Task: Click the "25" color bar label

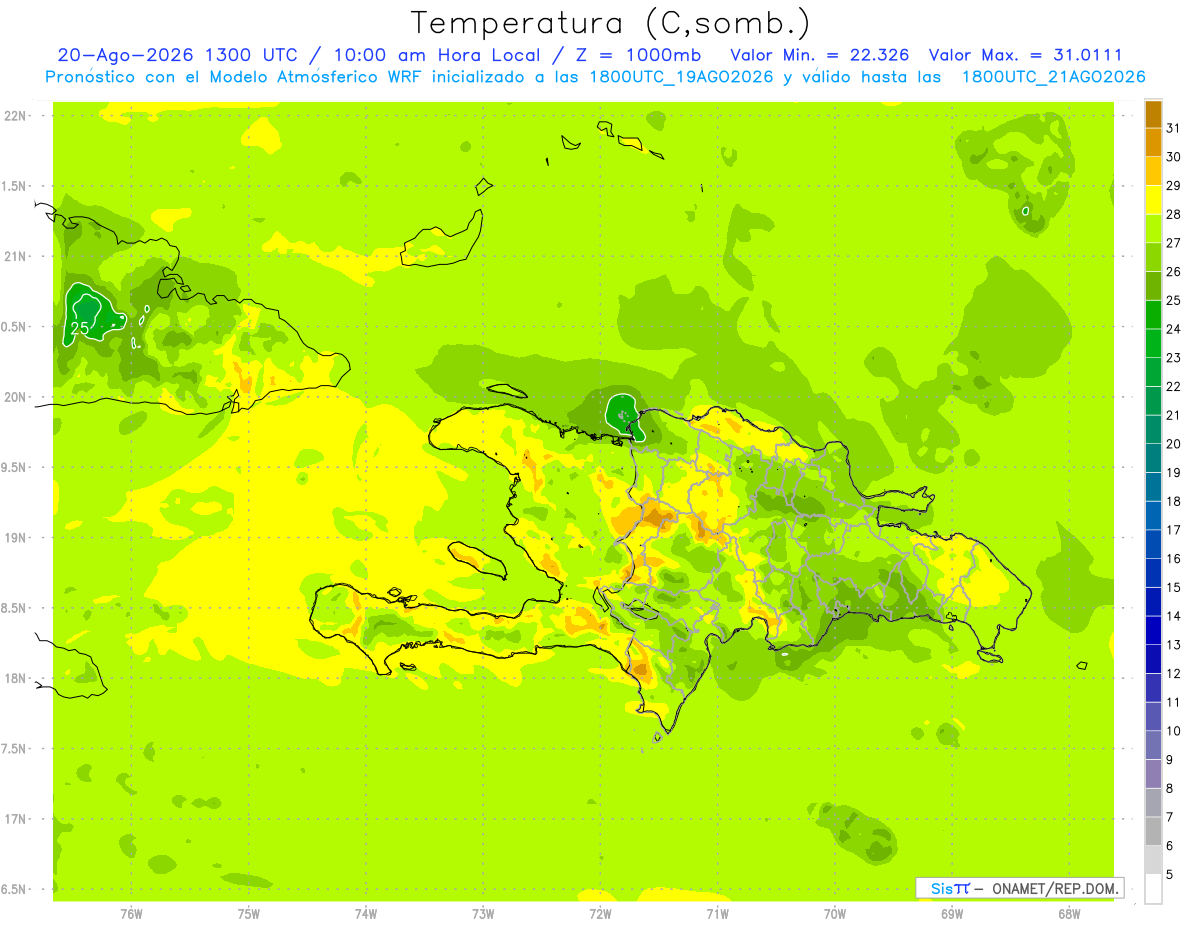Action: [x=1174, y=300]
